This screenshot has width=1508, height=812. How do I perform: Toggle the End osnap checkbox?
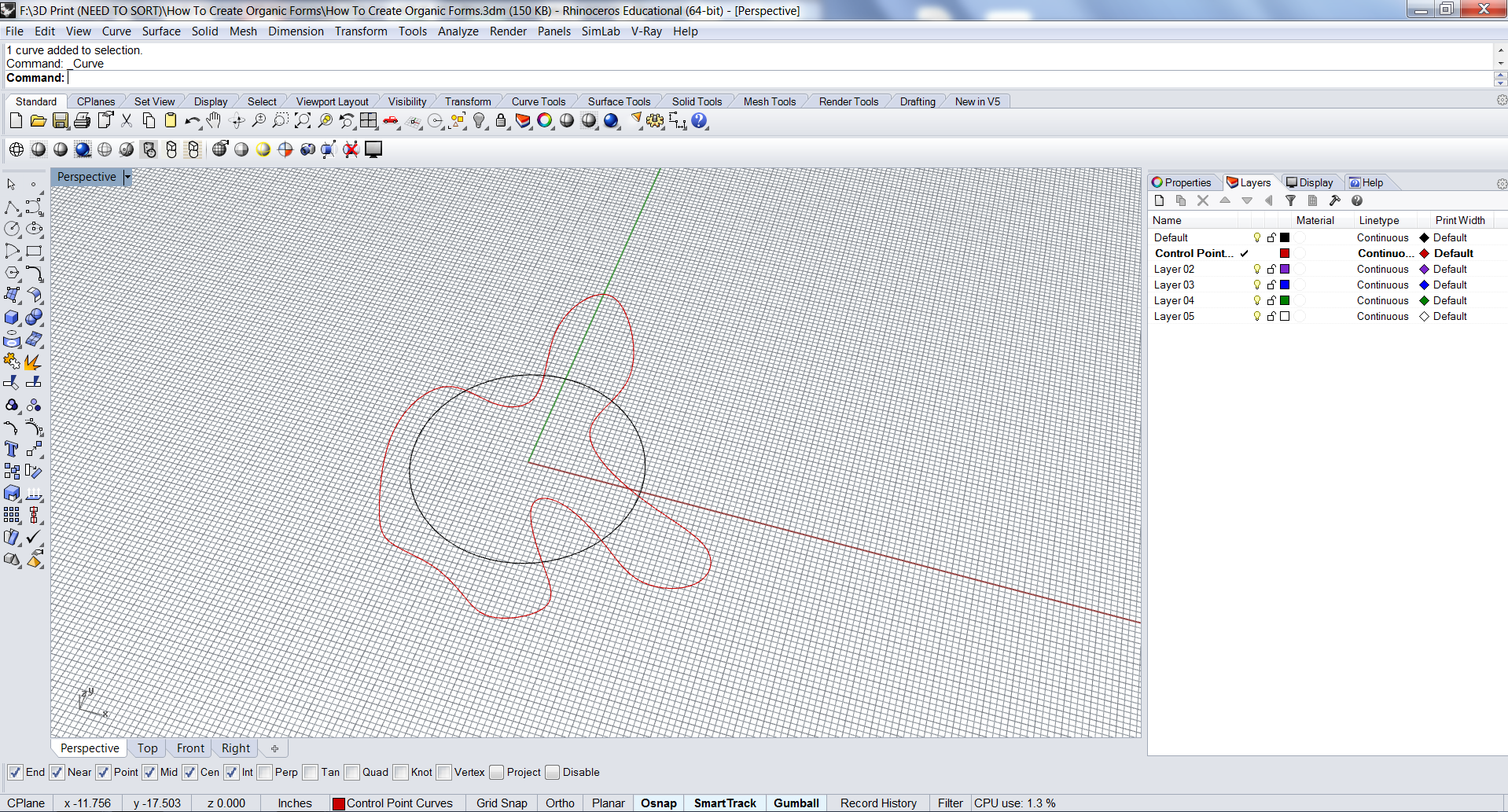(x=15, y=772)
